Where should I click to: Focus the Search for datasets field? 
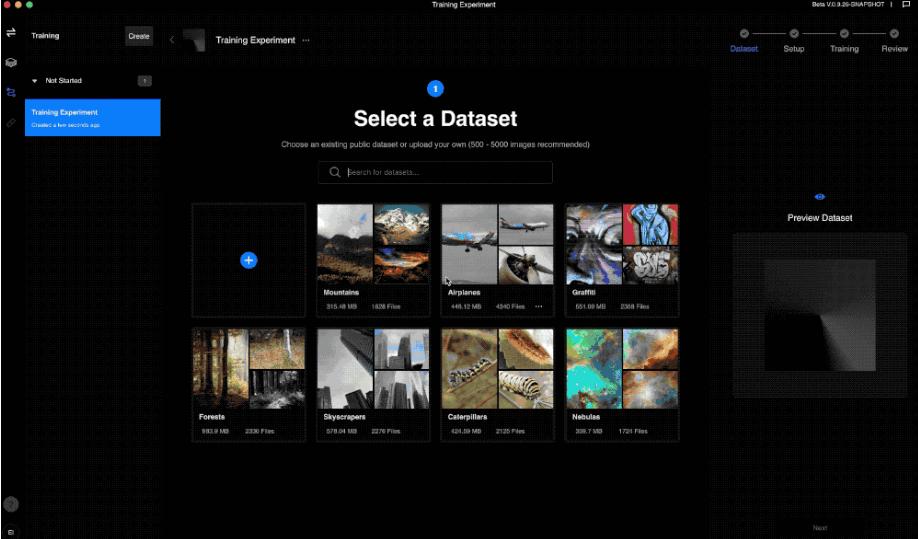tap(445, 172)
